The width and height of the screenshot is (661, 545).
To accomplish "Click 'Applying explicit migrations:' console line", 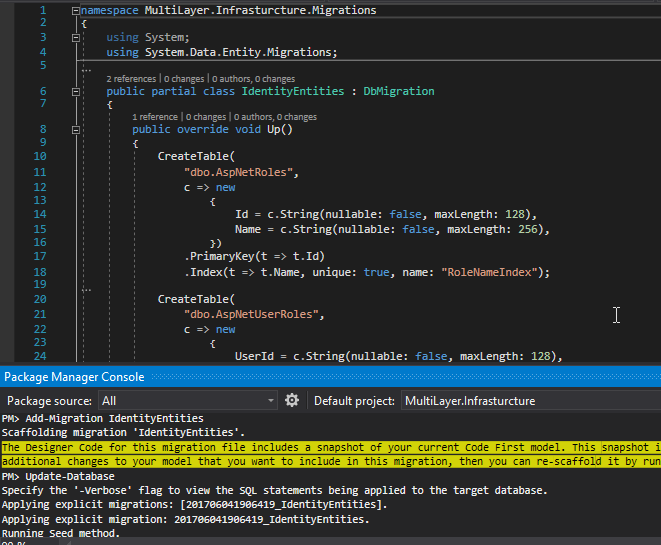I will pyautogui.click(x=194, y=504).
